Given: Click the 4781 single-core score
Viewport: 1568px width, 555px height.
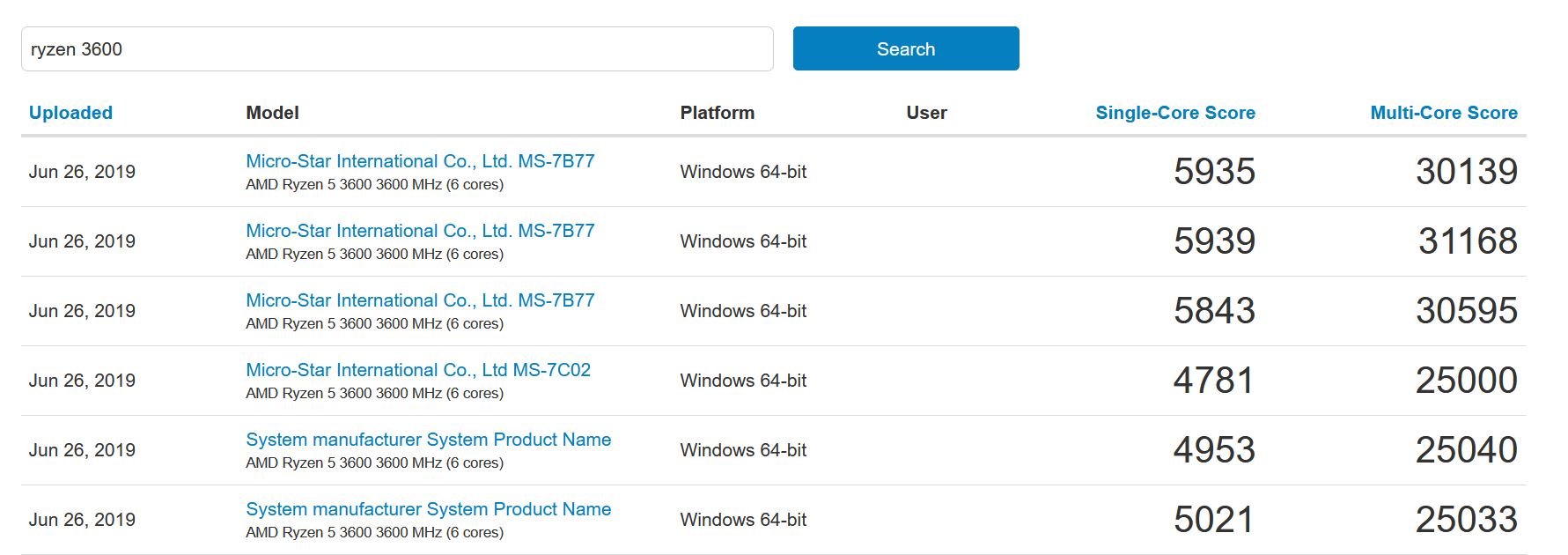Looking at the screenshot, I should tap(1213, 381).
